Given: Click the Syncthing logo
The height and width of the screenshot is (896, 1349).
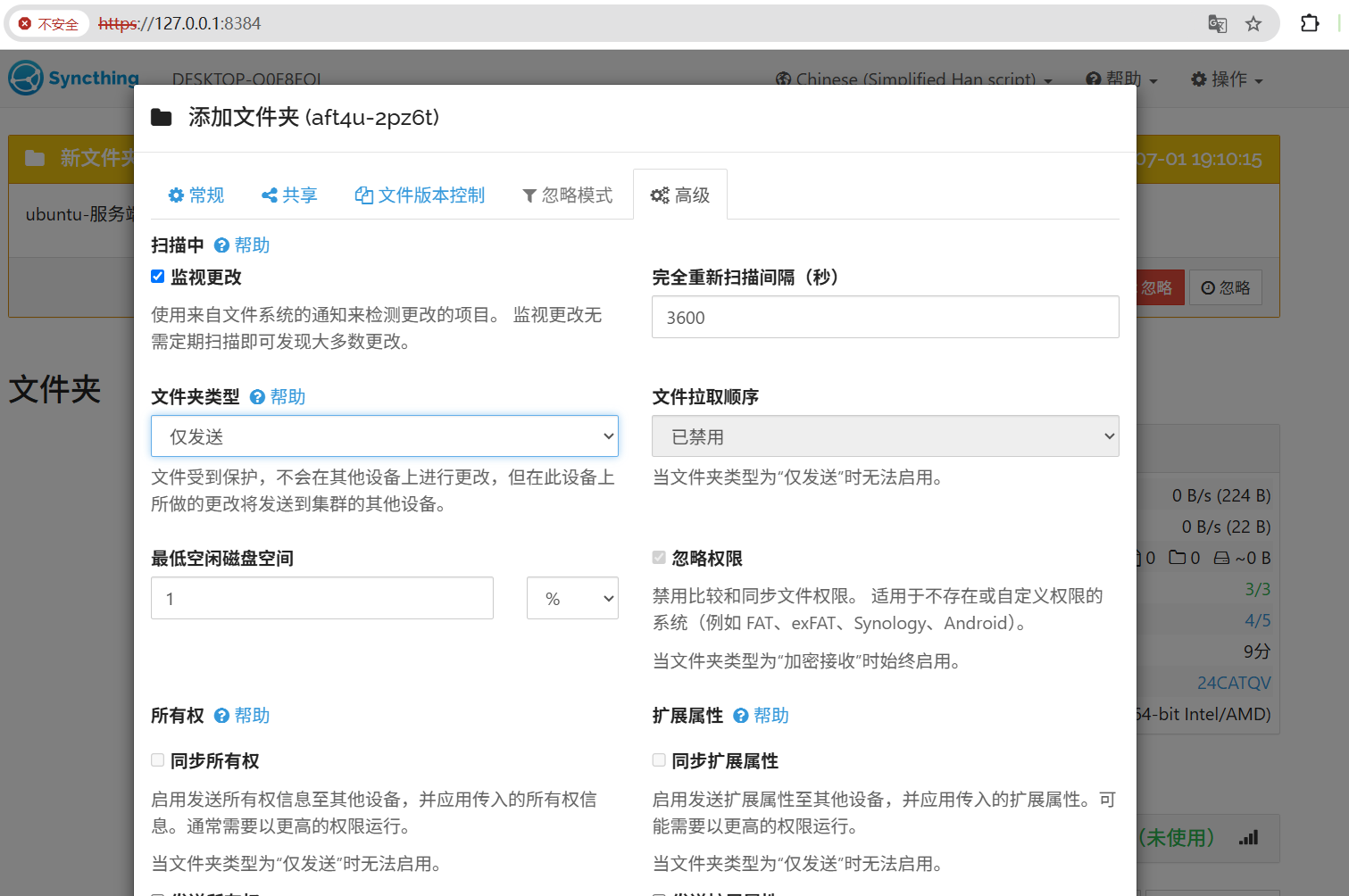Looking at the screenshot, I should click(74, 79).
